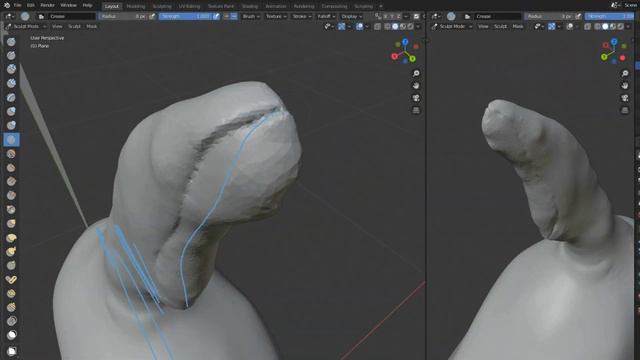
Task: Select the Clay brush tool
Action: pos(11,69)
